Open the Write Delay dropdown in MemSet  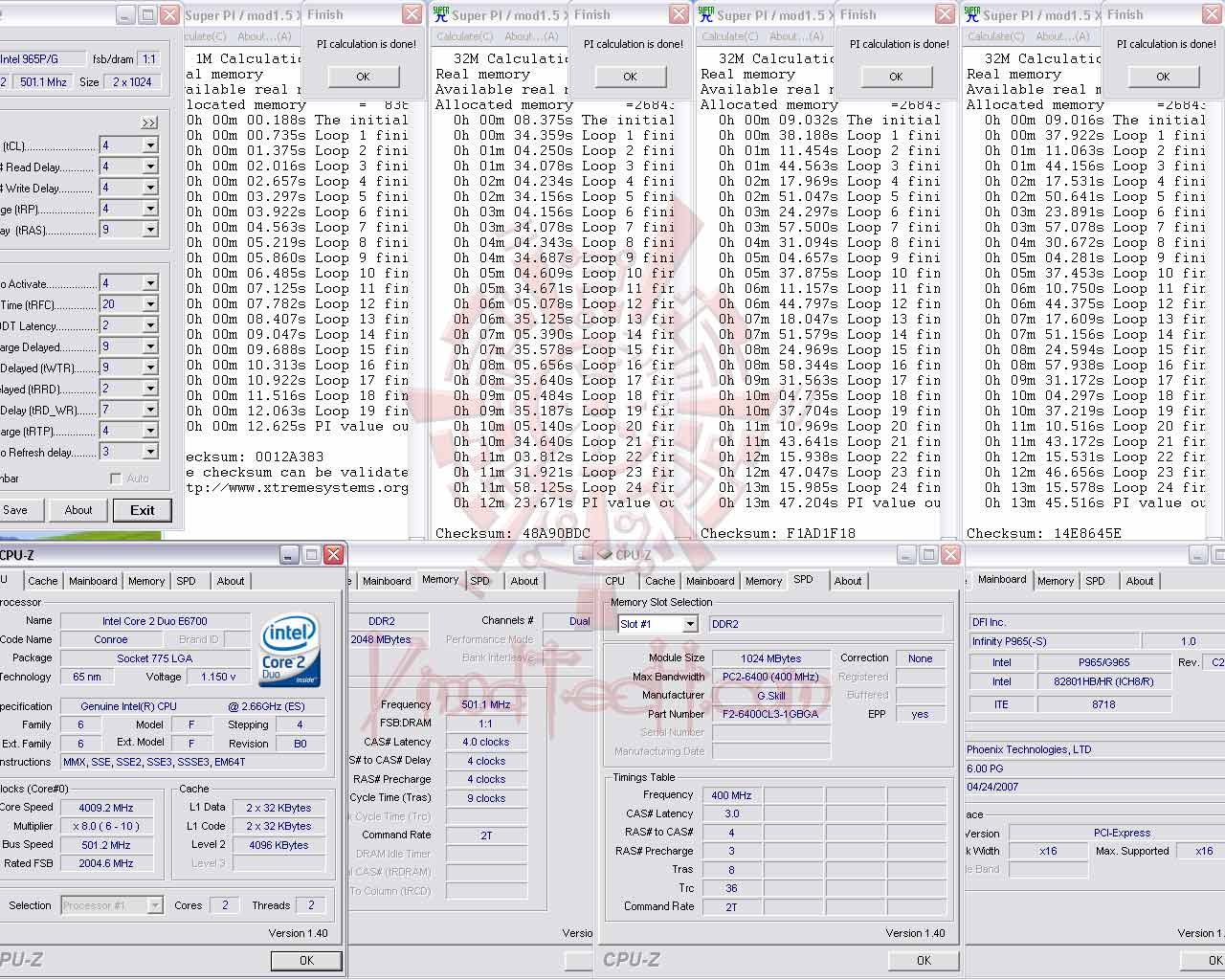(x=150, y=188)
